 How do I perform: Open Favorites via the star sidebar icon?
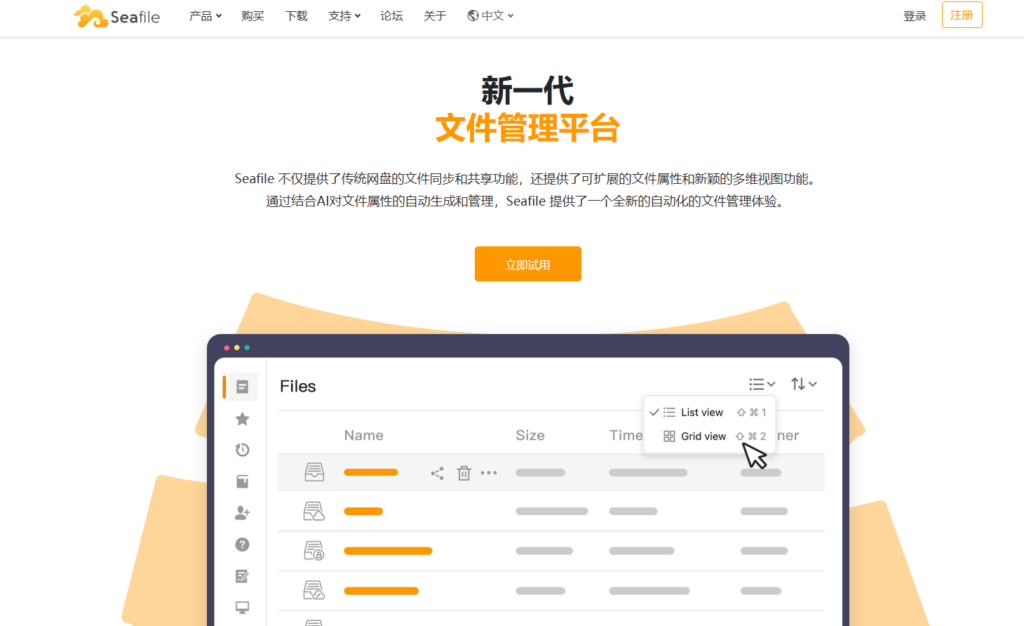pos(241,418)
